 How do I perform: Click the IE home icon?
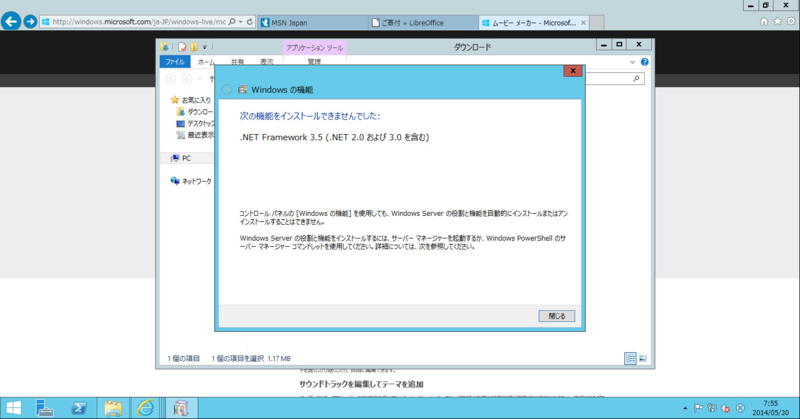point(764,21)
